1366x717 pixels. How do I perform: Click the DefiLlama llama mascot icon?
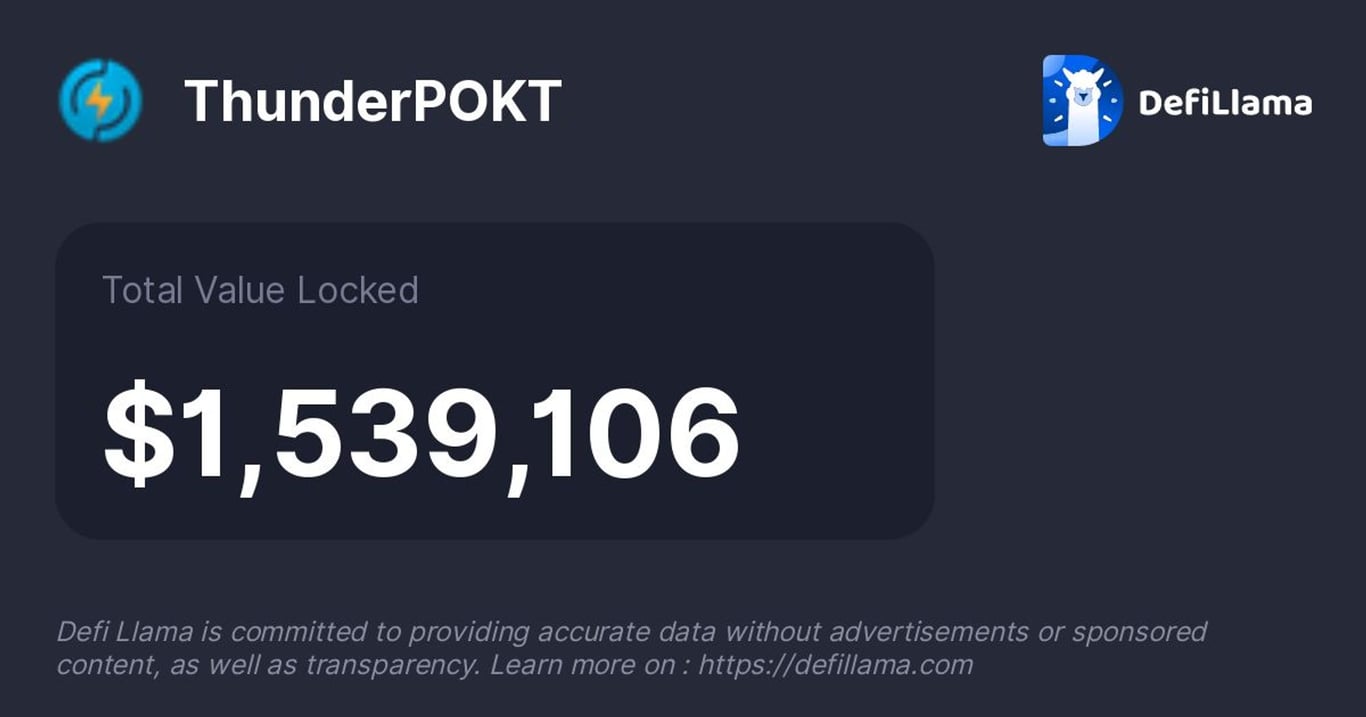tap(1082, 100)
